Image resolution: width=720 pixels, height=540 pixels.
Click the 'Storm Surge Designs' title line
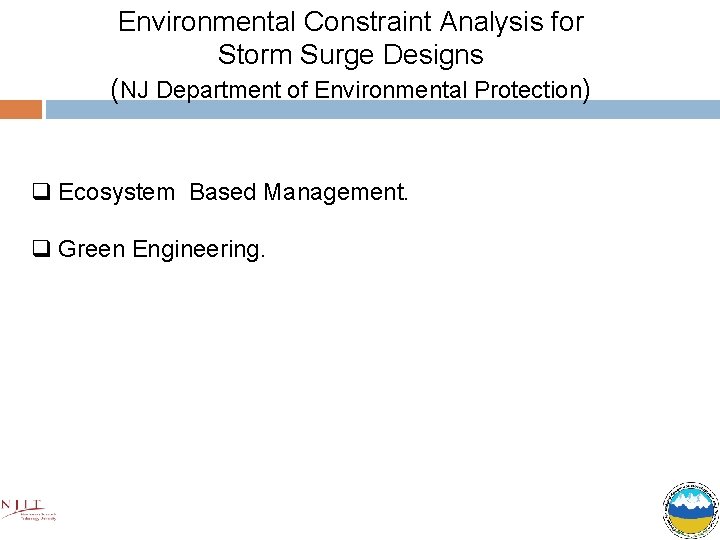point(350,54)
